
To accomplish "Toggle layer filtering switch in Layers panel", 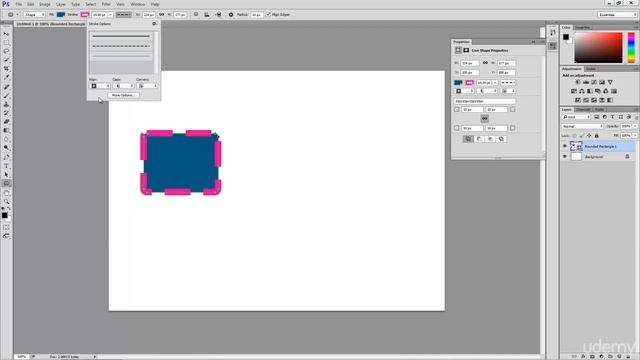I will [636, 117].
